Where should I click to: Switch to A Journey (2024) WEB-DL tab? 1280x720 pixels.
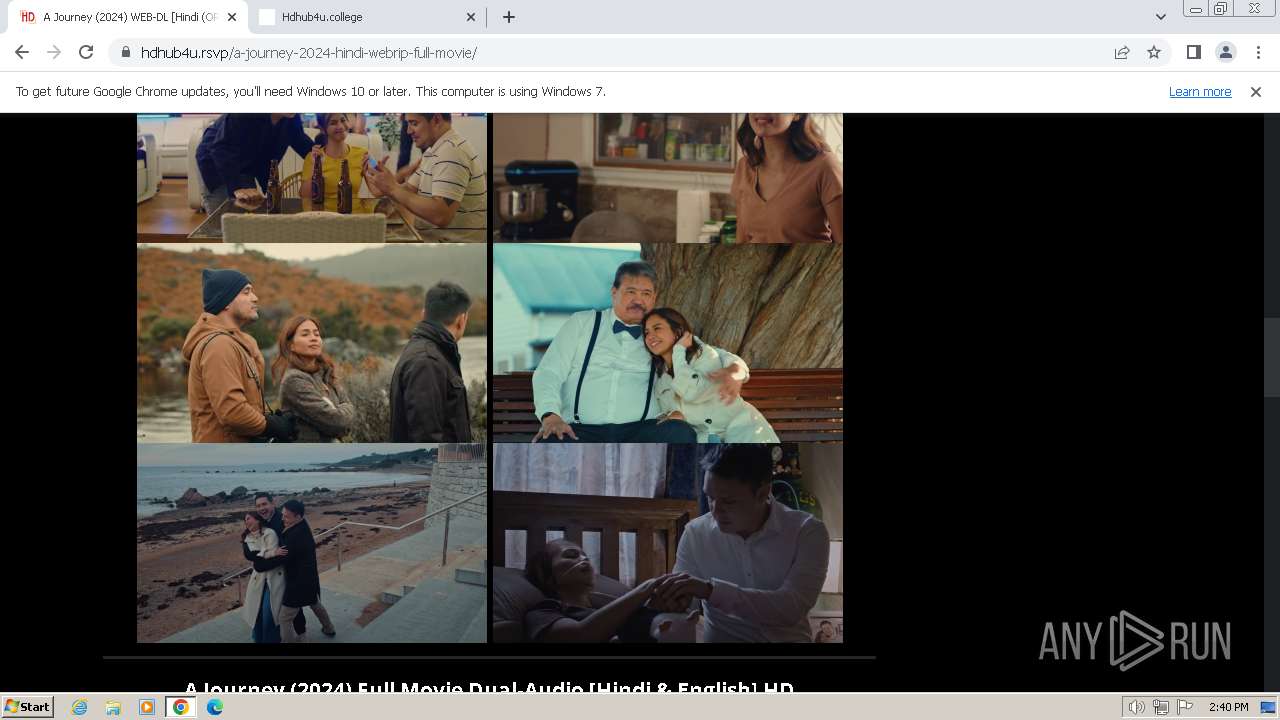point(130,17)
